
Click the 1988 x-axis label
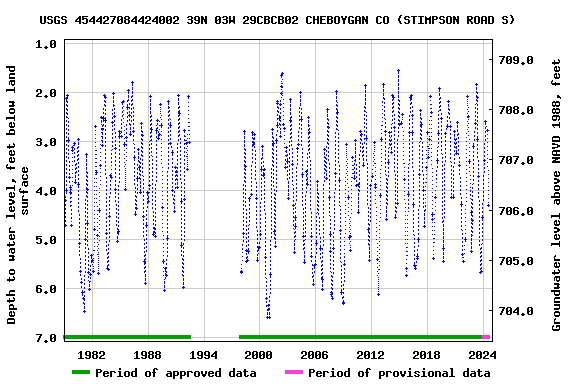(147, 355)
